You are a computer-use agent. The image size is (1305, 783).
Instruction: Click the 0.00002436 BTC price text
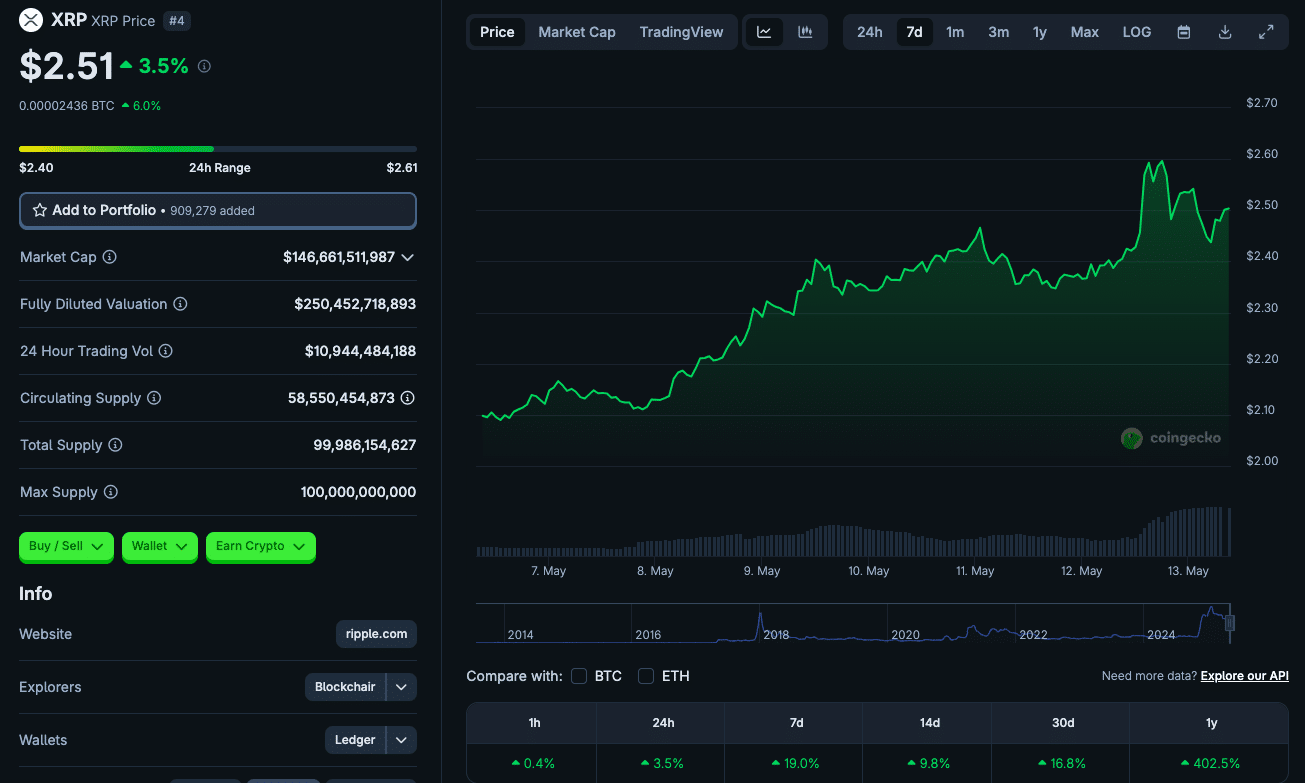67,105
